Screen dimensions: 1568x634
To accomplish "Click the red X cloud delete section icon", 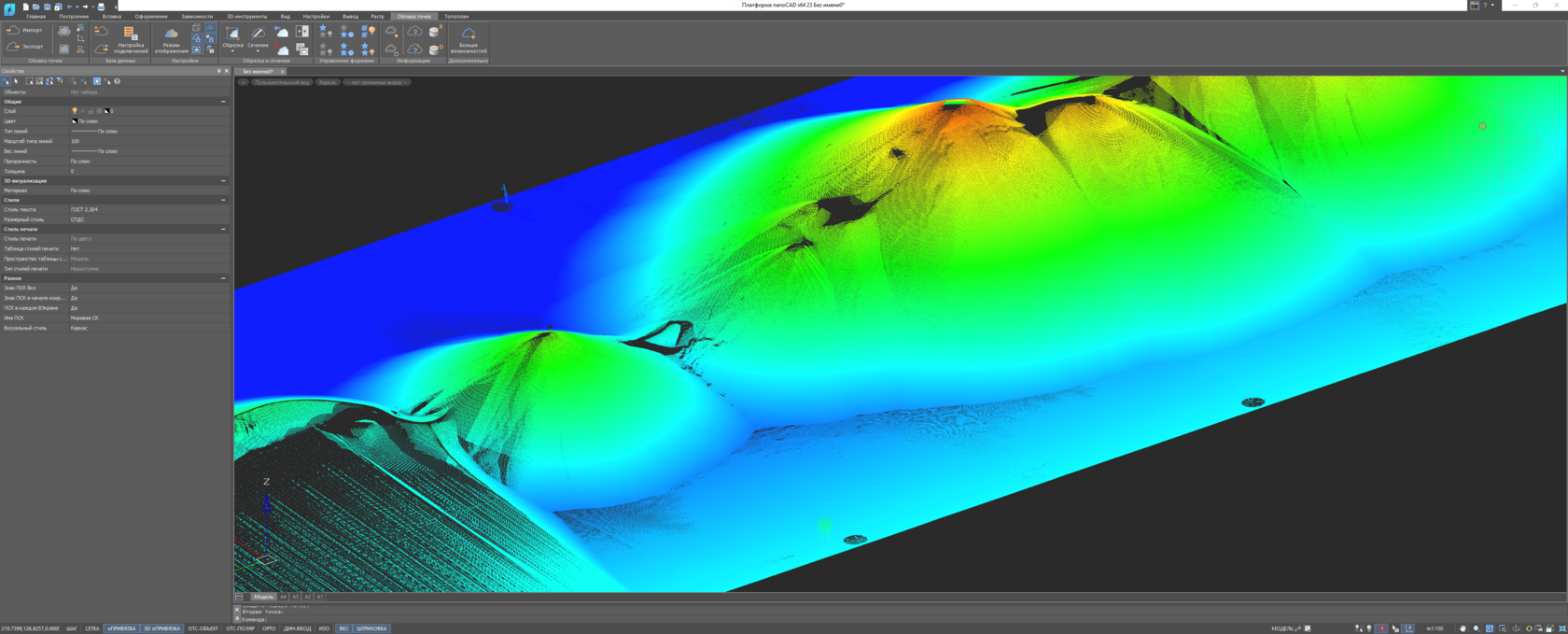I will [x=283, y=49].
